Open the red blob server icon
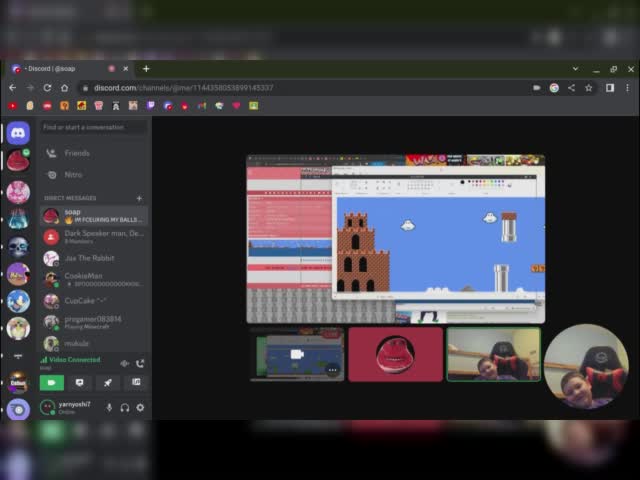 pyautogui.click(x=18, y=160)
